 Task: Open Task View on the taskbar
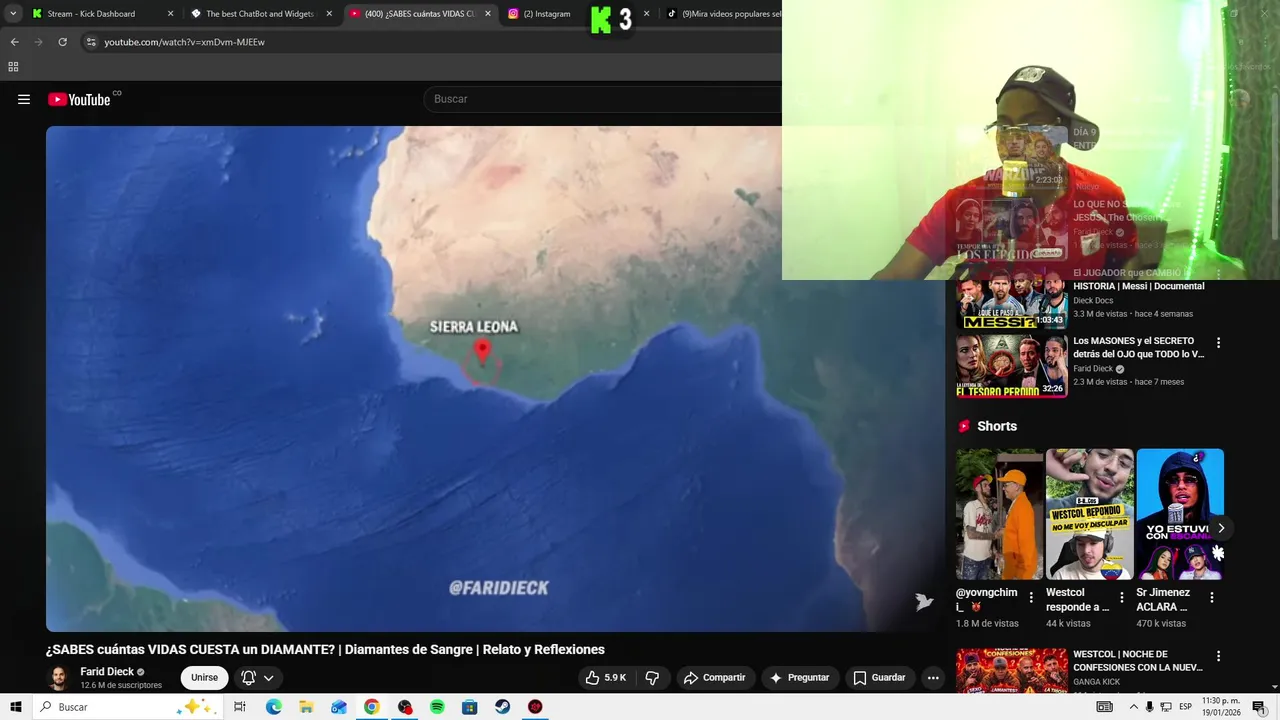click(240, 707)
